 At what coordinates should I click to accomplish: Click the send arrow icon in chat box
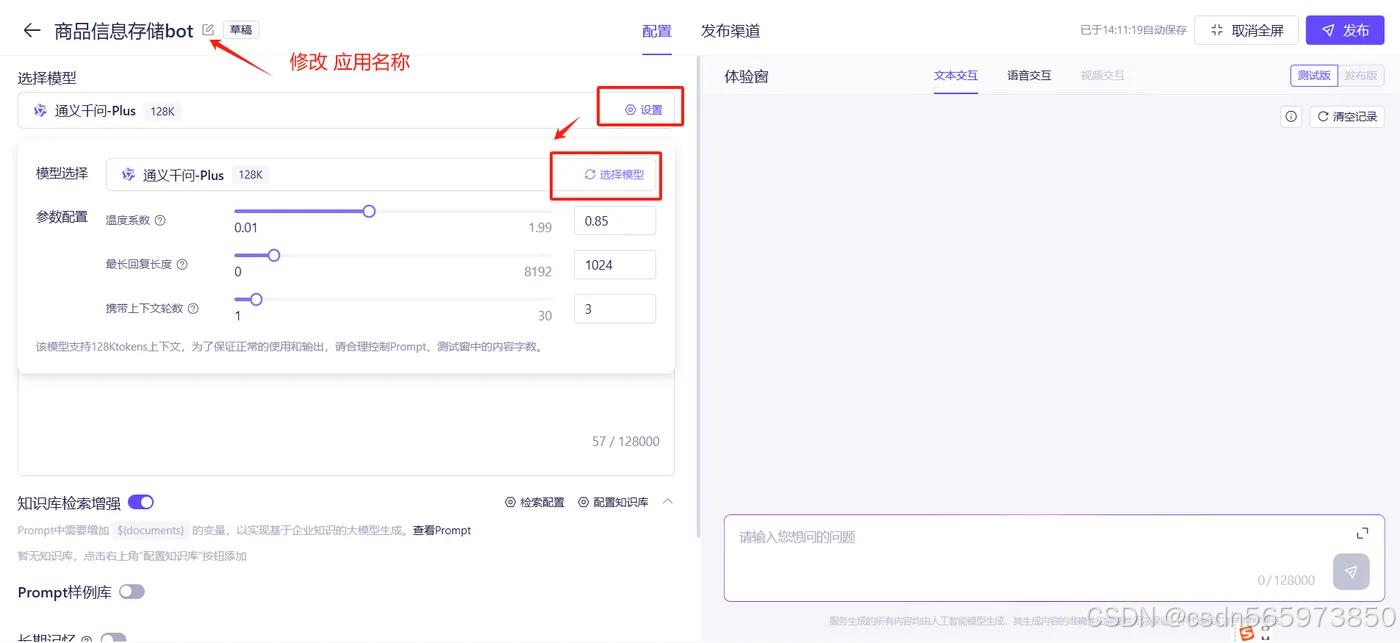[1351, 571]
